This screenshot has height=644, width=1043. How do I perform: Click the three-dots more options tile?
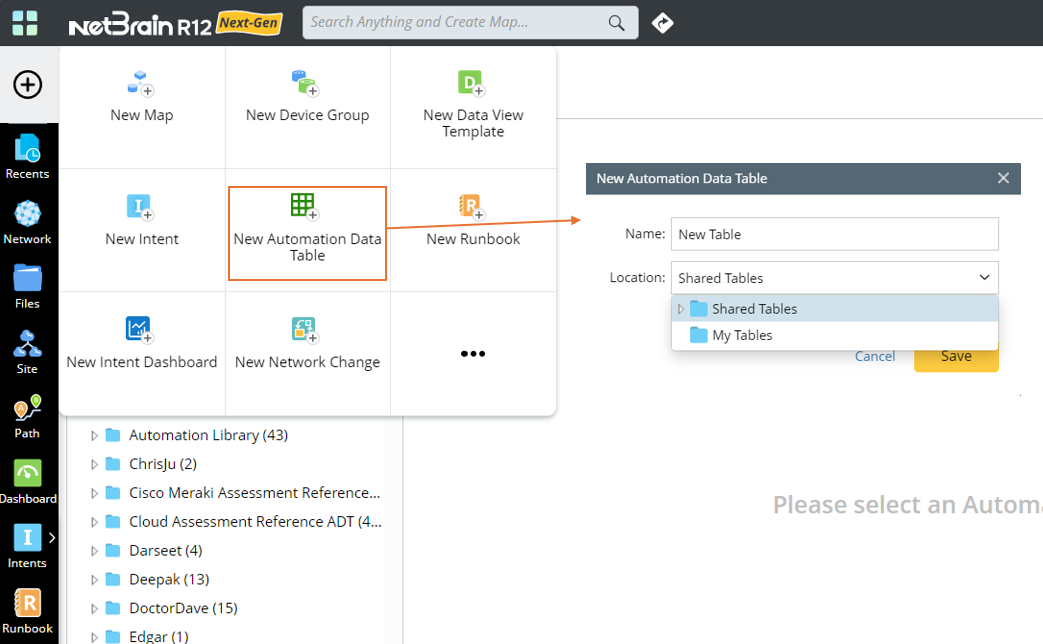[x=473, y=354]
